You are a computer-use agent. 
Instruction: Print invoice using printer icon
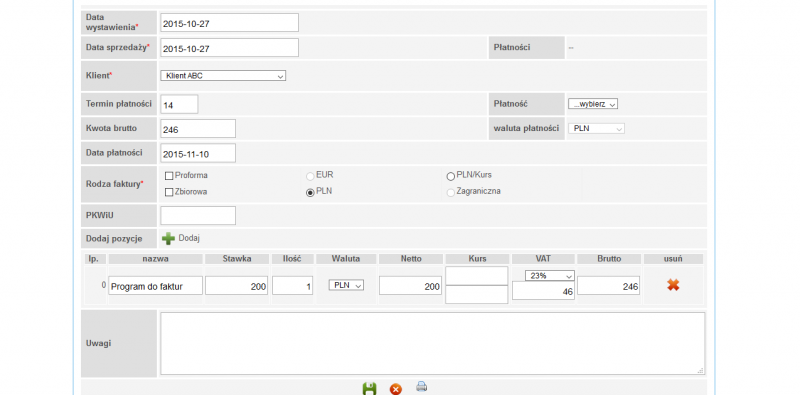(421, 386)
